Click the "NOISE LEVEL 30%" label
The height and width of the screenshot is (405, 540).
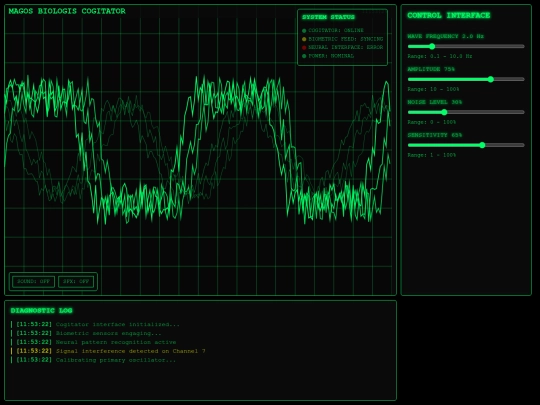point(435,102)
